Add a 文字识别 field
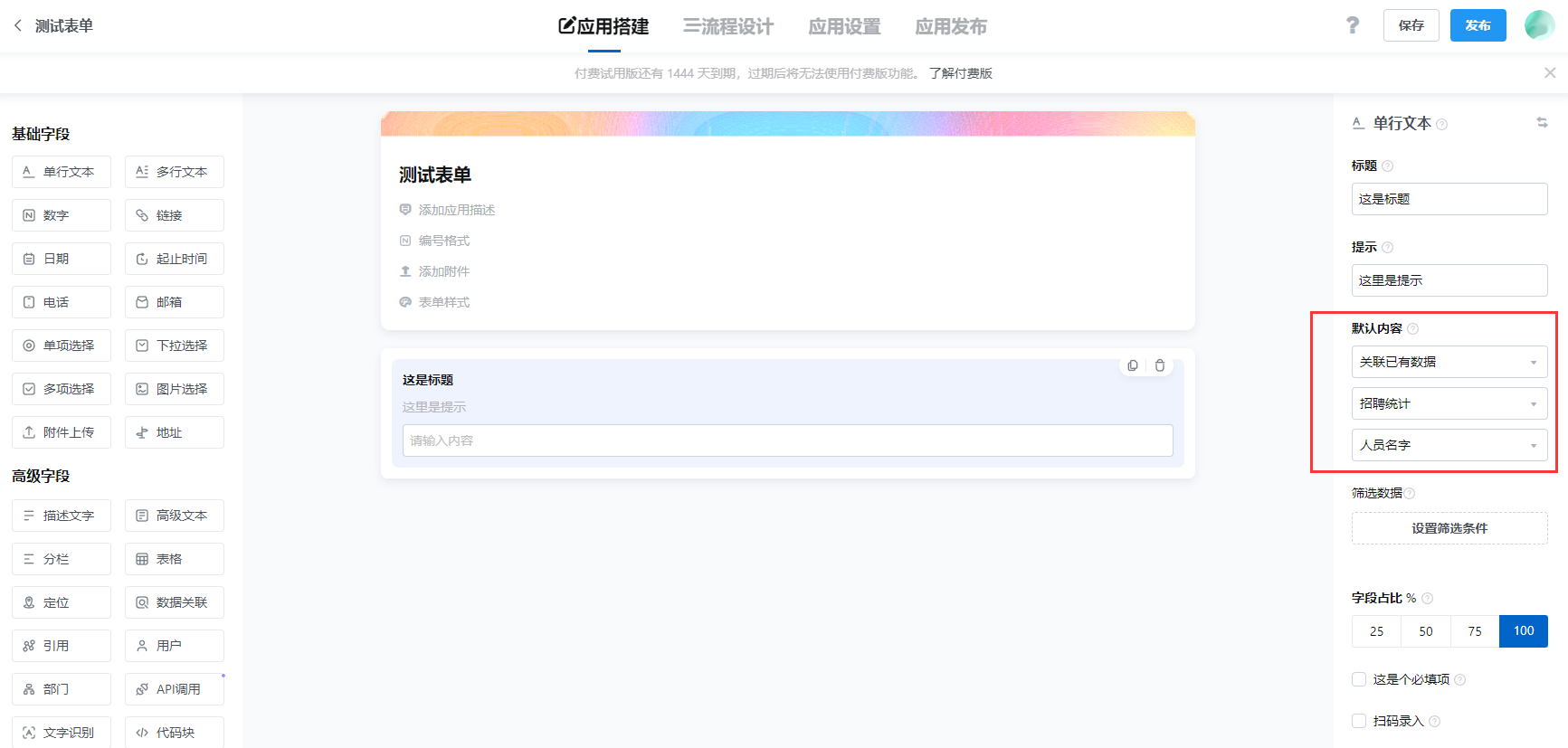 pyautogui.click(x=62, y=733)
